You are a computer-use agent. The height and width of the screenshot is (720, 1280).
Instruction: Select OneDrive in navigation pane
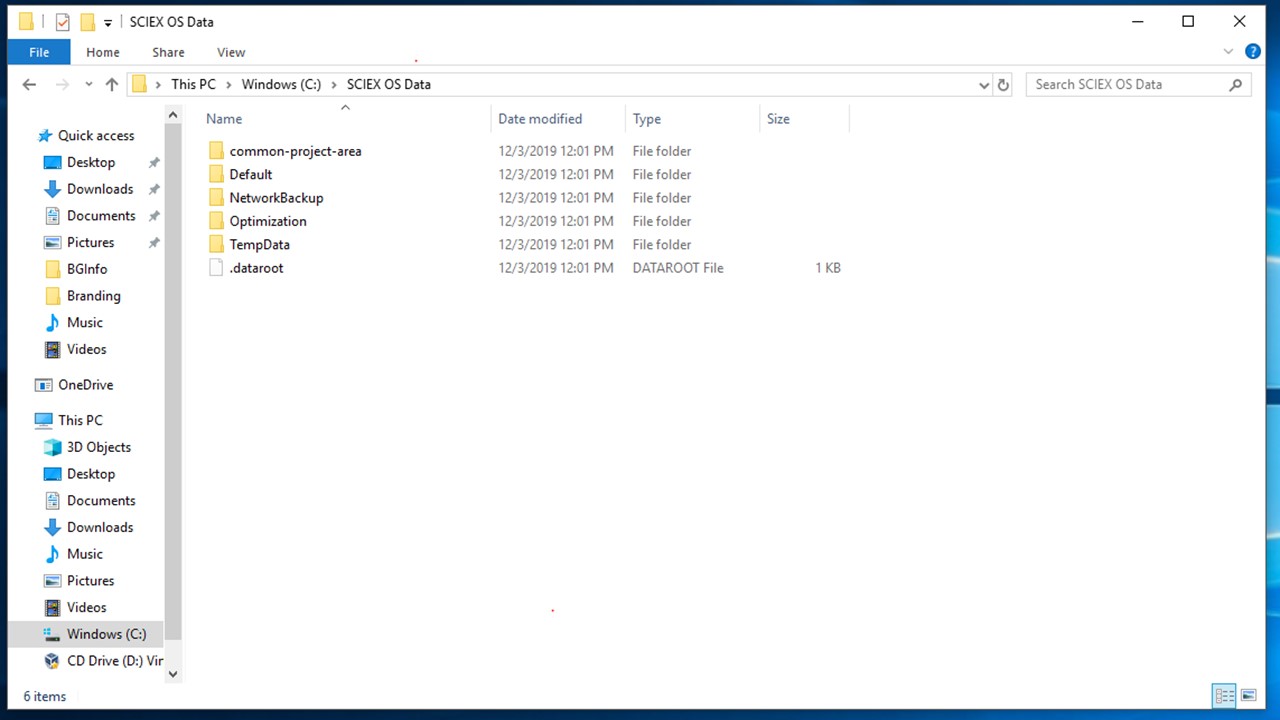coord(85,385)
